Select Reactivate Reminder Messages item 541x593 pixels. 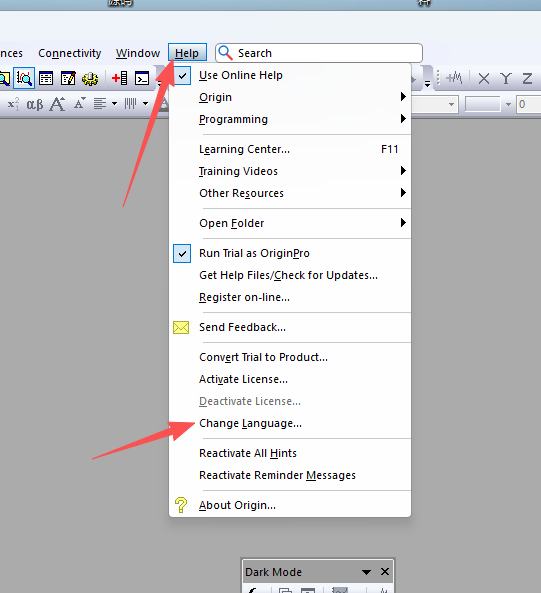click(x=290, y=475)
